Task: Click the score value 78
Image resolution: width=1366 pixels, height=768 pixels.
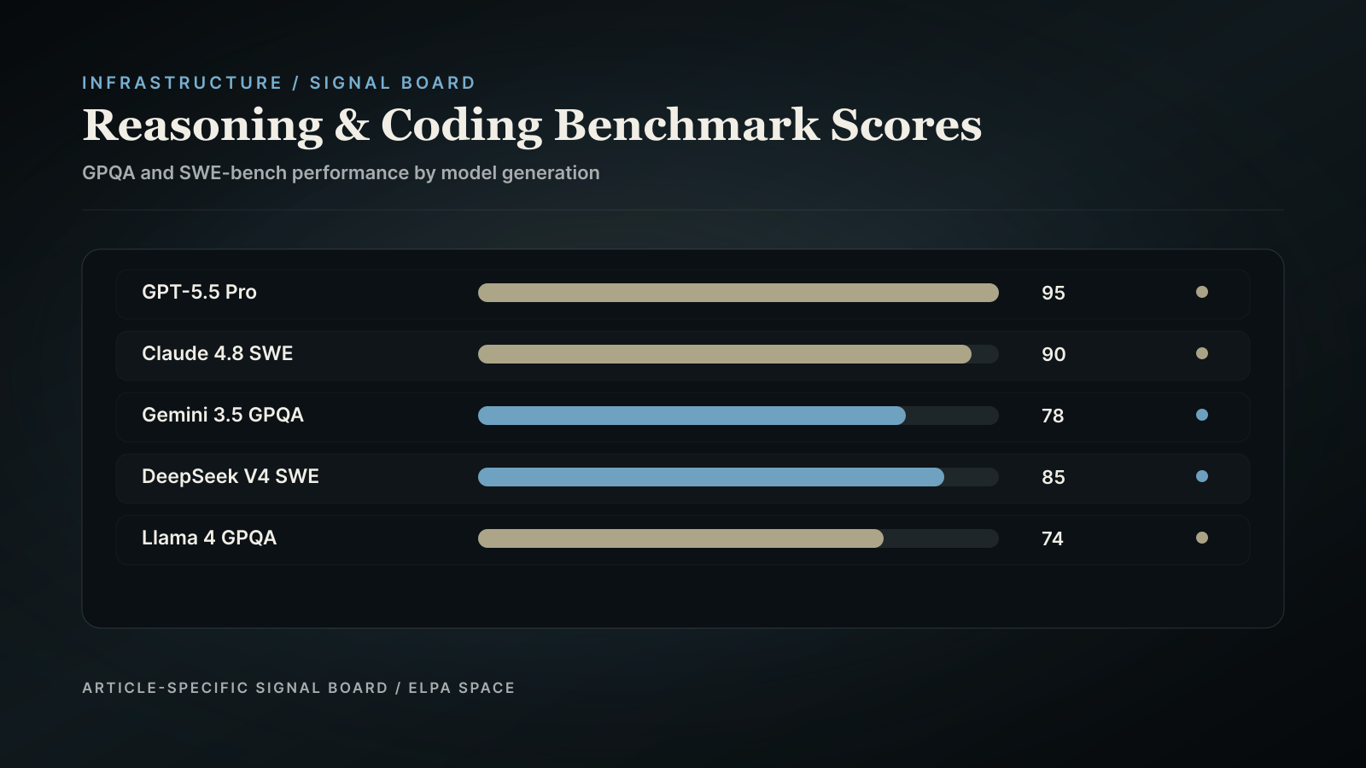Action: click(x=1053, y=416)
